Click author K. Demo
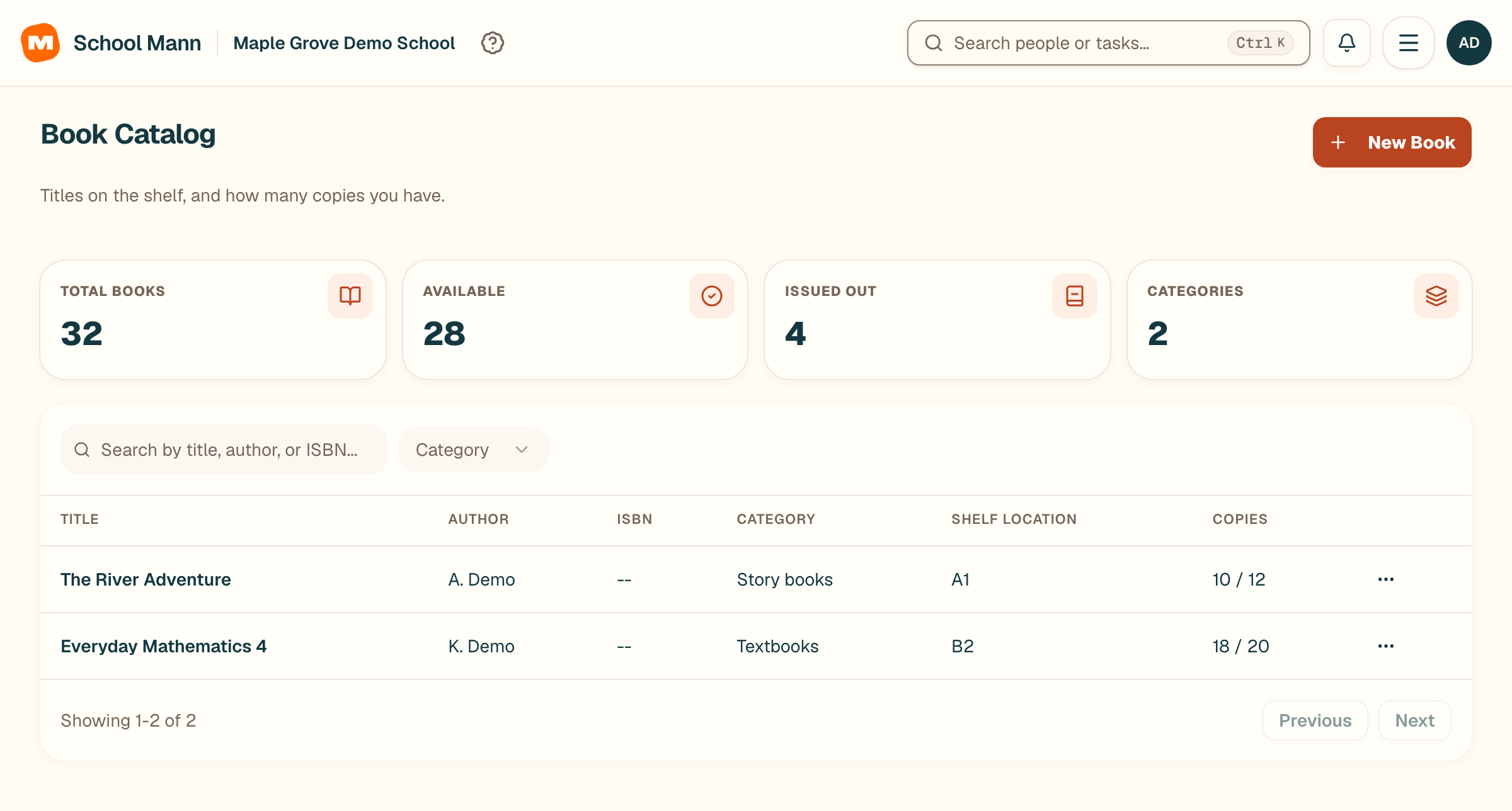 point(481,646)
